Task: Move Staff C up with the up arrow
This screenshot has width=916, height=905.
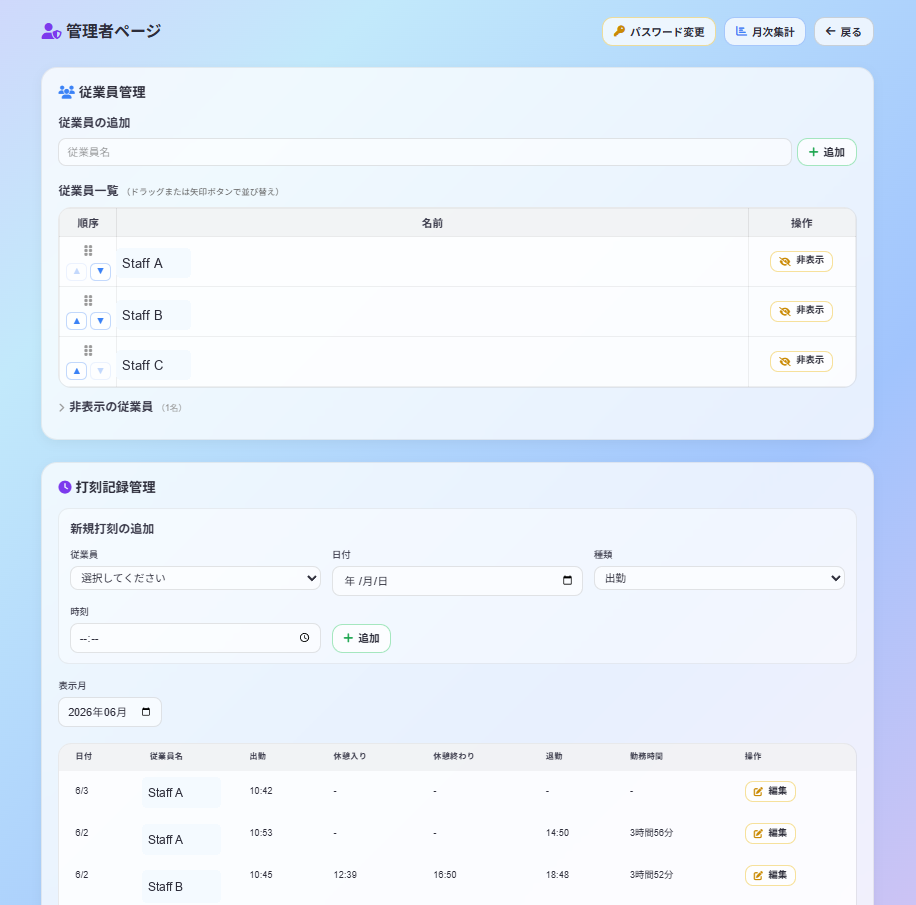Action: click(77, 371)
